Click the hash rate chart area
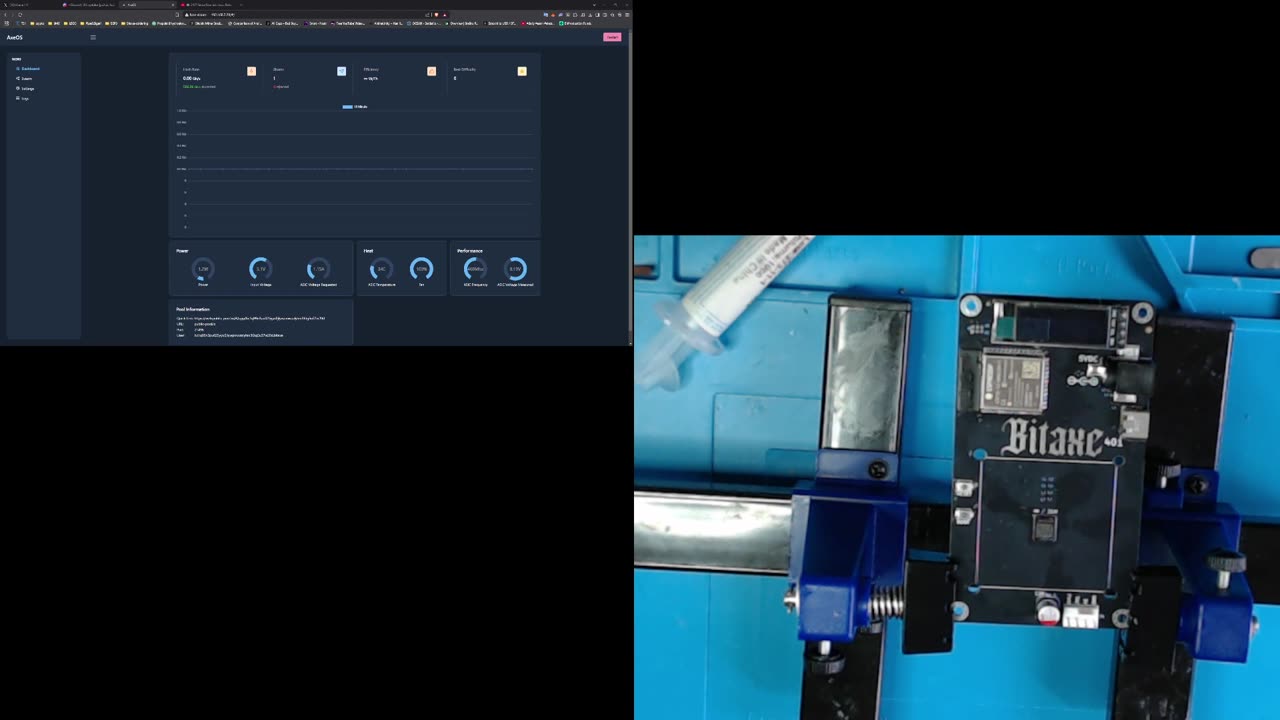The image size is (1280, 720). (x=354, y=170)
